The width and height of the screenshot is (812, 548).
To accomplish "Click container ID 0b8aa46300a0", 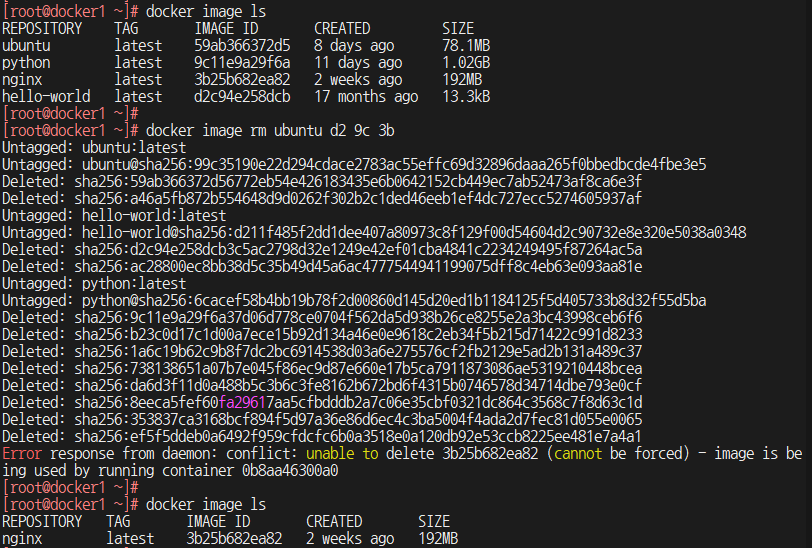I will coord(290,471).
